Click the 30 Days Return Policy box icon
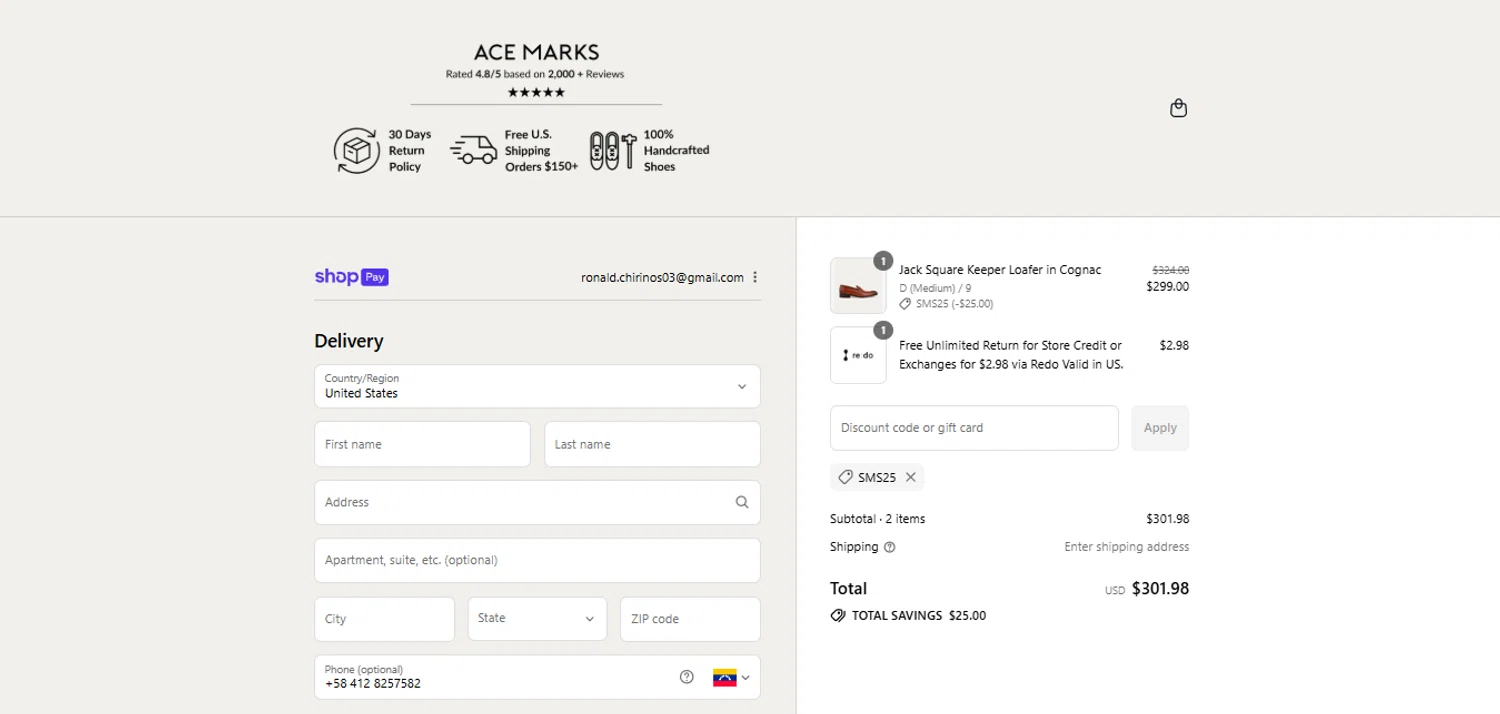This screenshot has height=714, width=1500. pyautogui.click(x=356, y=150)
